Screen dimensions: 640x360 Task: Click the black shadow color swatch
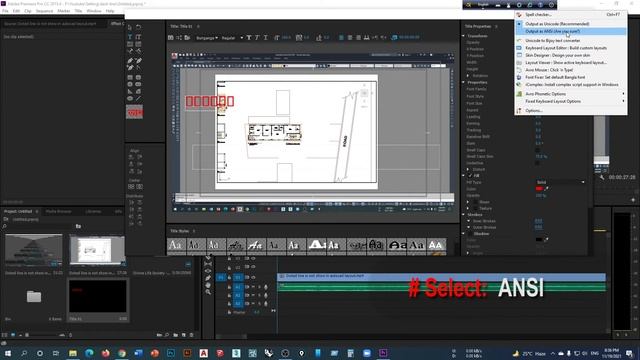pyautogui.click(x=539, y=240)
